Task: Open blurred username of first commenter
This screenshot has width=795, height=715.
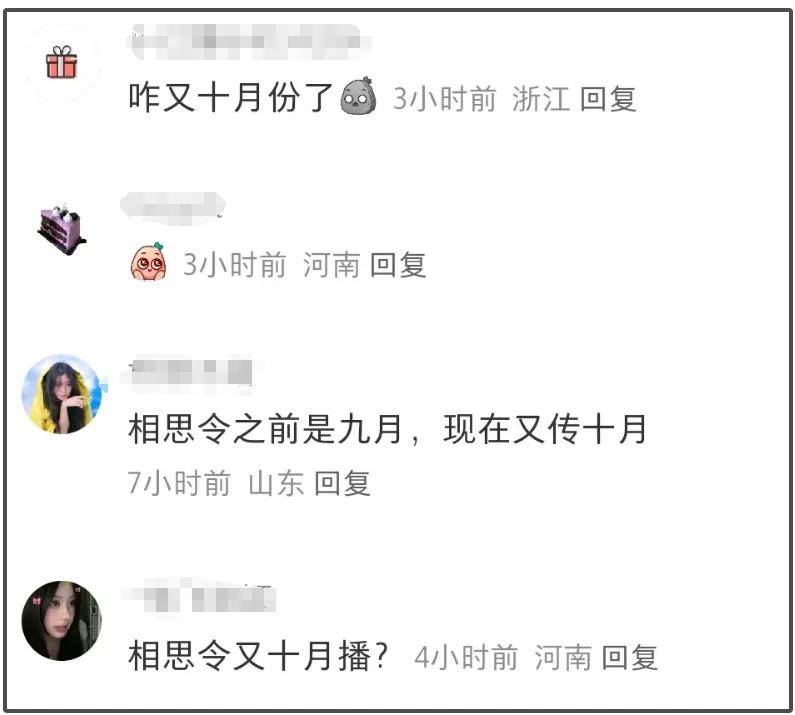Action: click(x=248, y=41)
